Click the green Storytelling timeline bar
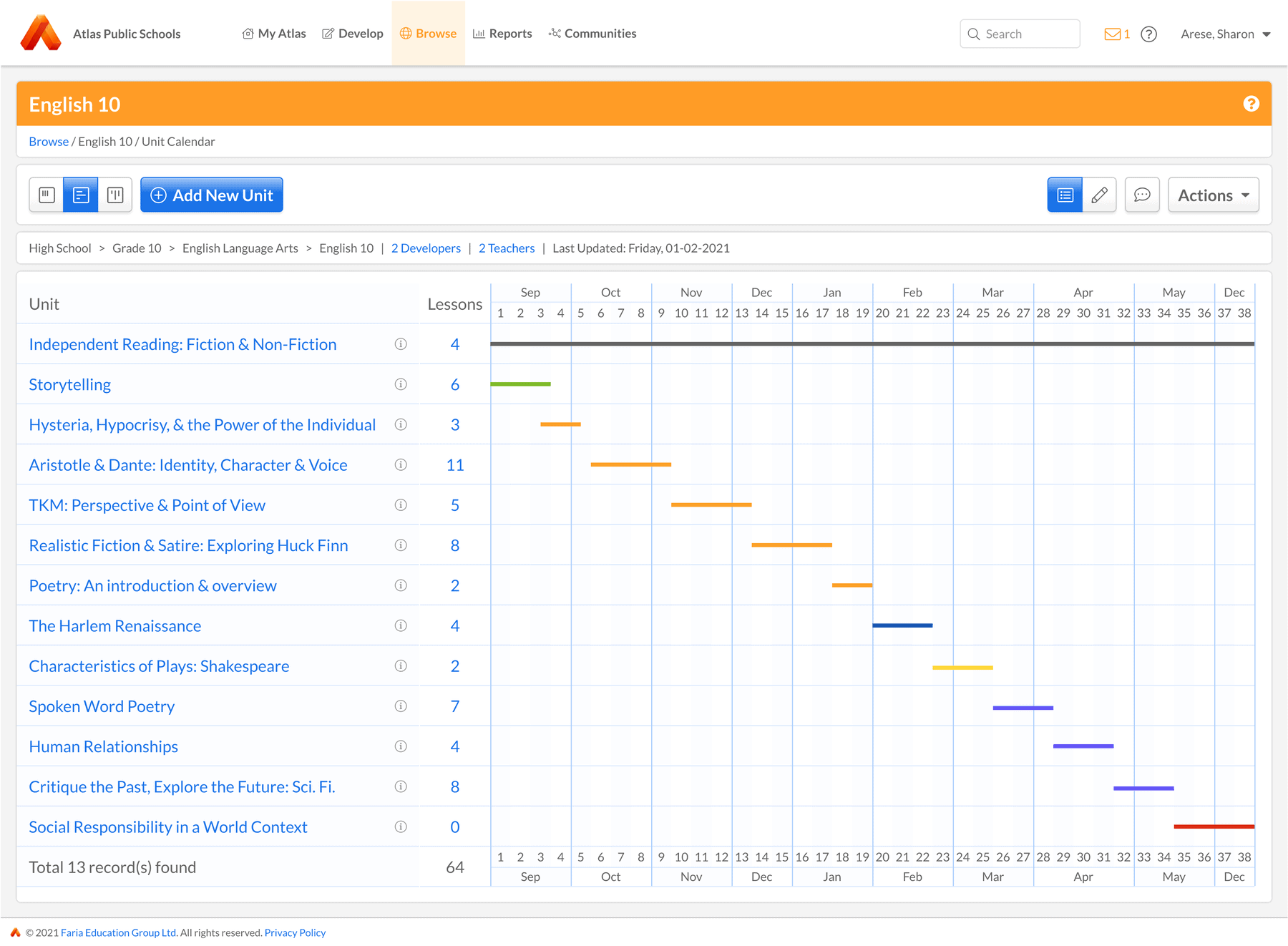 pos(520,384)
